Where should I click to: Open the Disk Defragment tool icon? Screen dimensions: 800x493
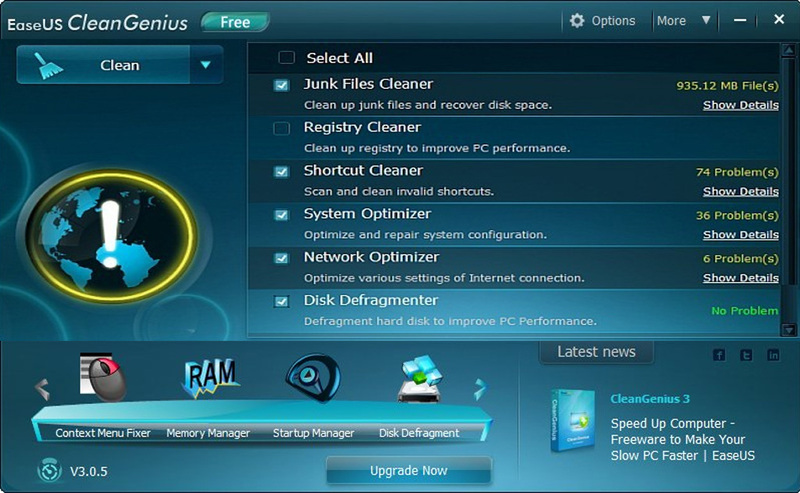click(x=419, y=378)
